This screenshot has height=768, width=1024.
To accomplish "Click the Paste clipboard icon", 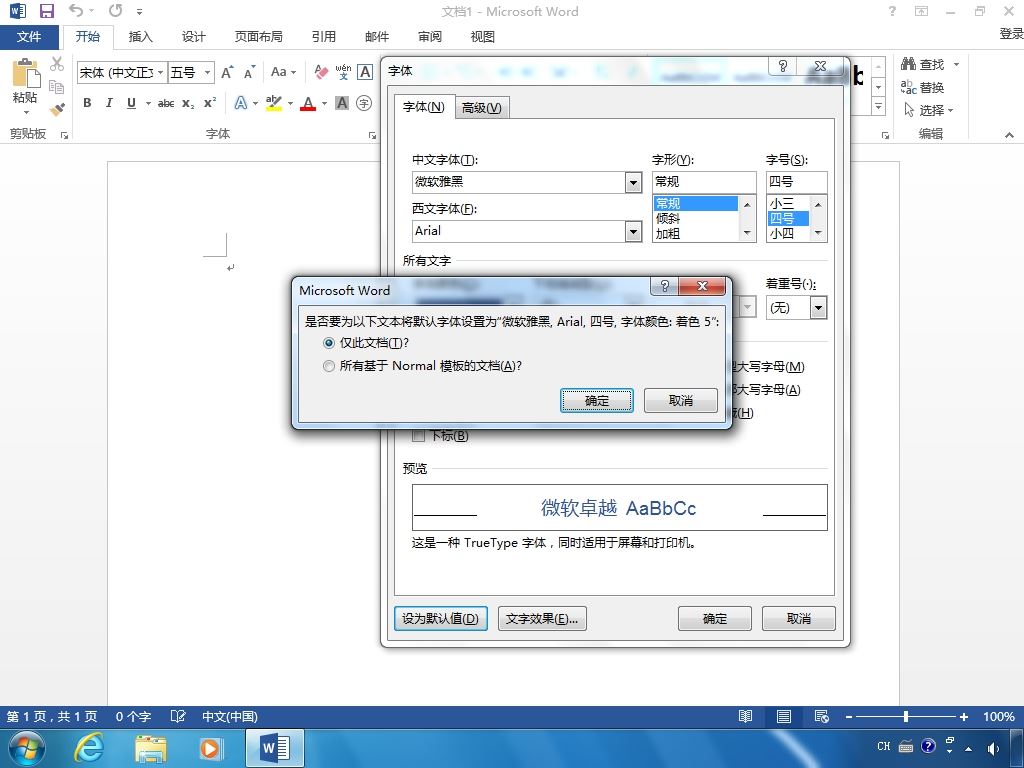I will [x=25, y=72].
